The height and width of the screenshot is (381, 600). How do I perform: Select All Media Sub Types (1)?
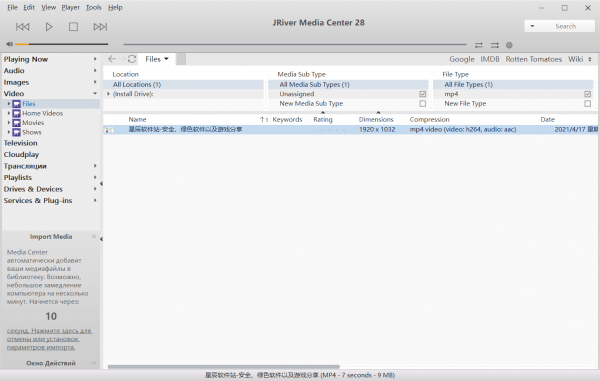pyautogui.click(x=348, y=85)
